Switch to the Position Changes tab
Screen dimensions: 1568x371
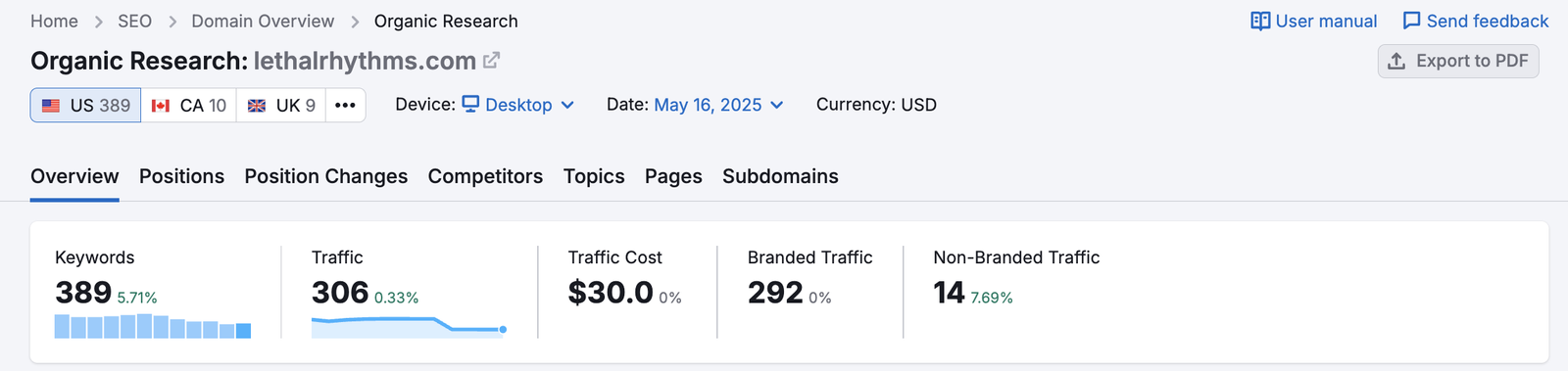pos(326,176)
